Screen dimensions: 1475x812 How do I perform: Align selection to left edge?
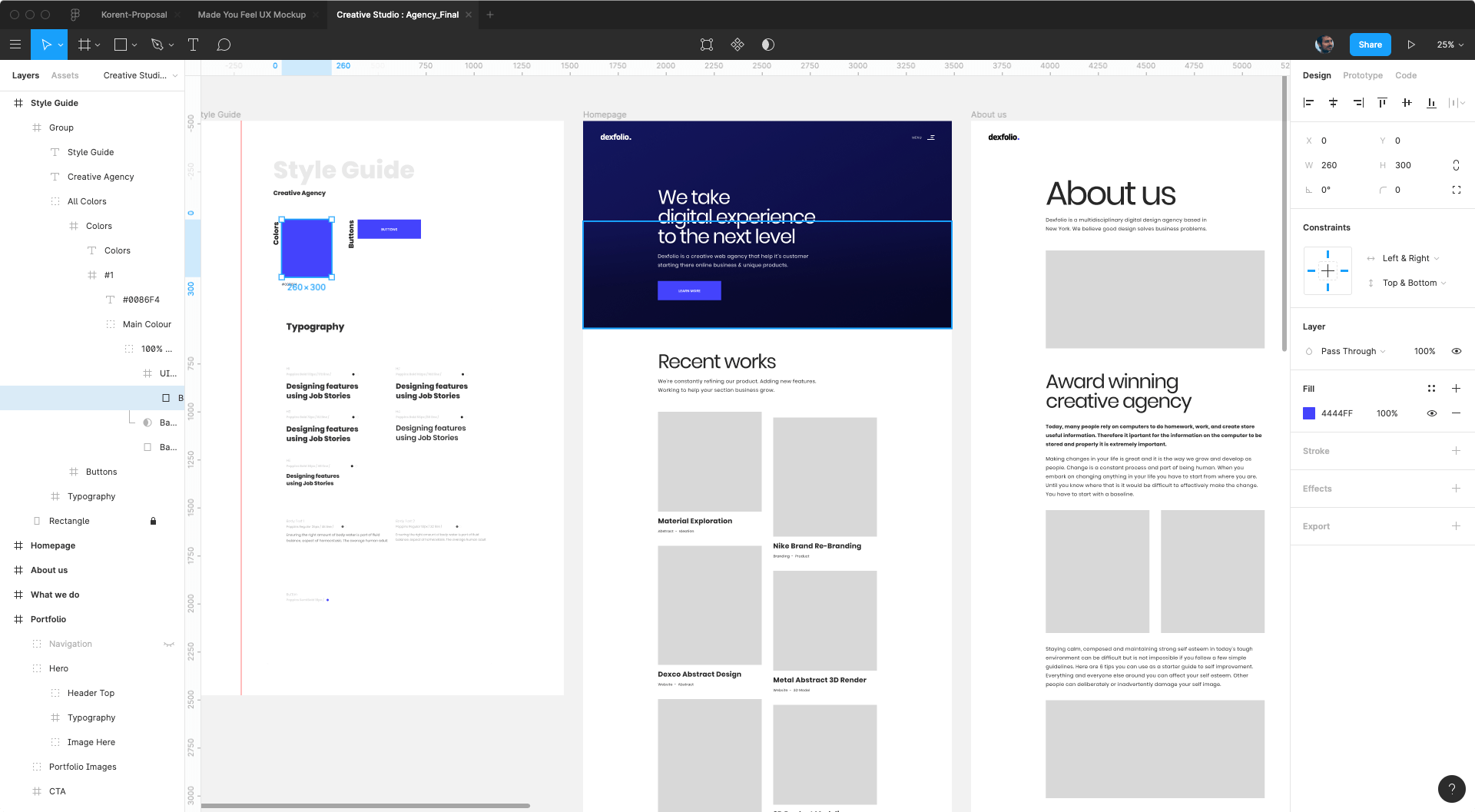pos(1309,102)
